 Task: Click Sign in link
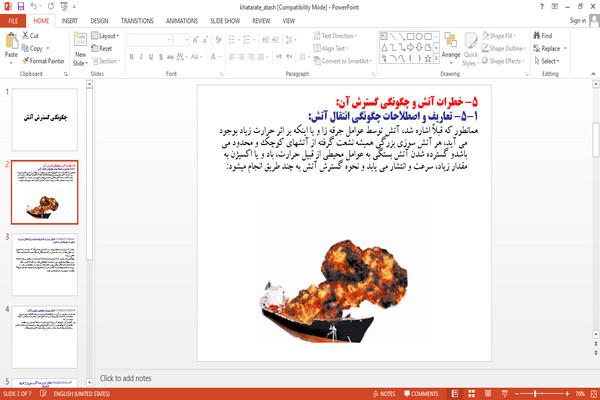pyautogui.click(x=577, y=21)
